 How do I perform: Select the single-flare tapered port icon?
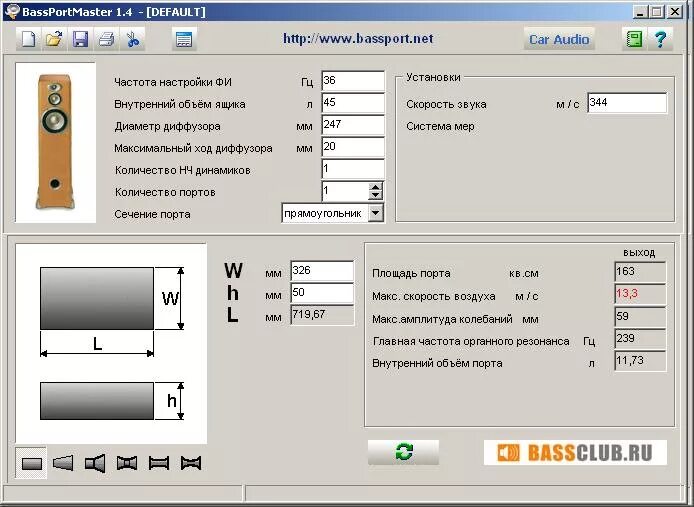(x=63, y=463)
